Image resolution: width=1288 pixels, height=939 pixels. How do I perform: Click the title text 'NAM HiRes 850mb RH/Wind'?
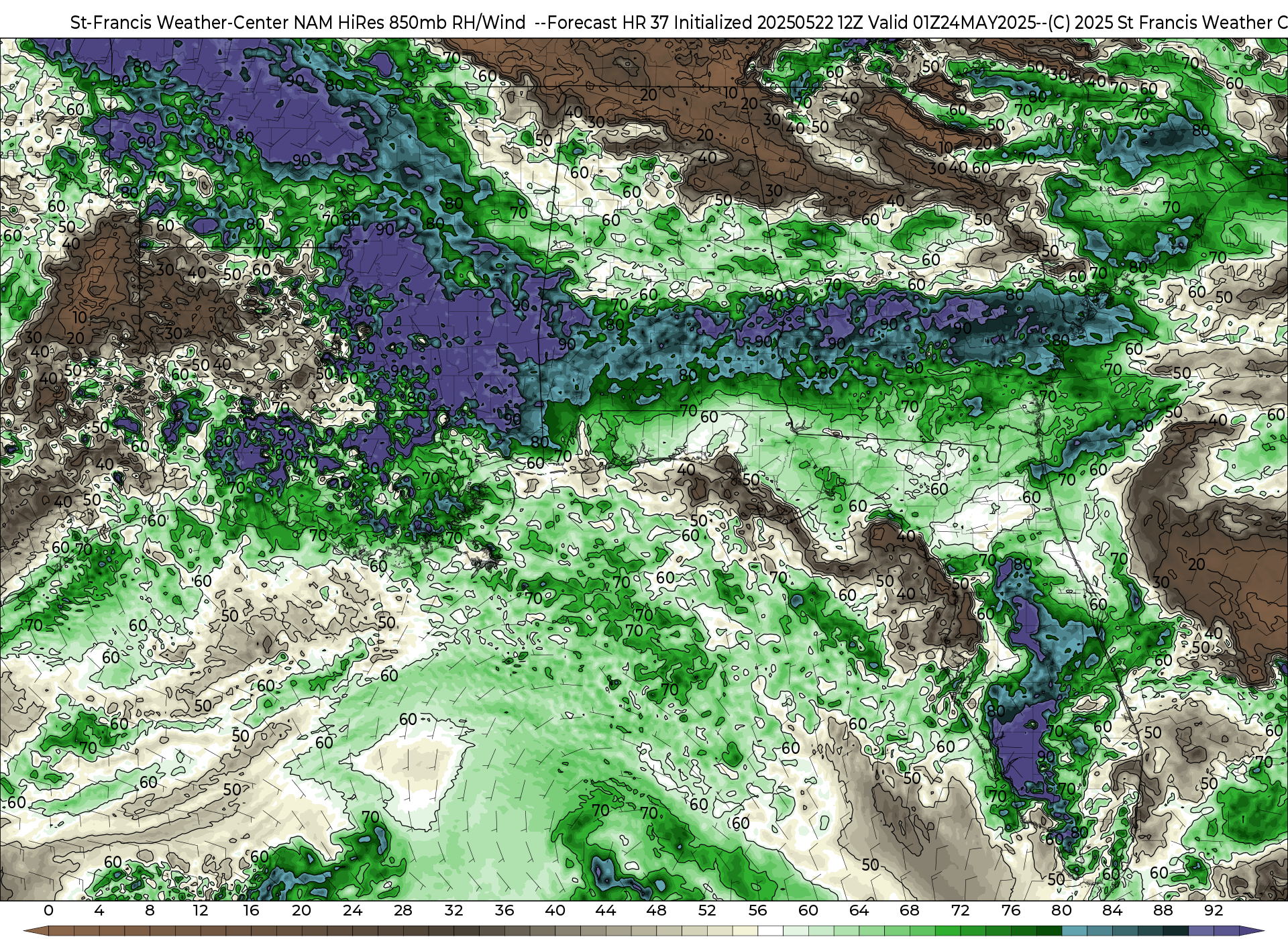click(410, 22)
